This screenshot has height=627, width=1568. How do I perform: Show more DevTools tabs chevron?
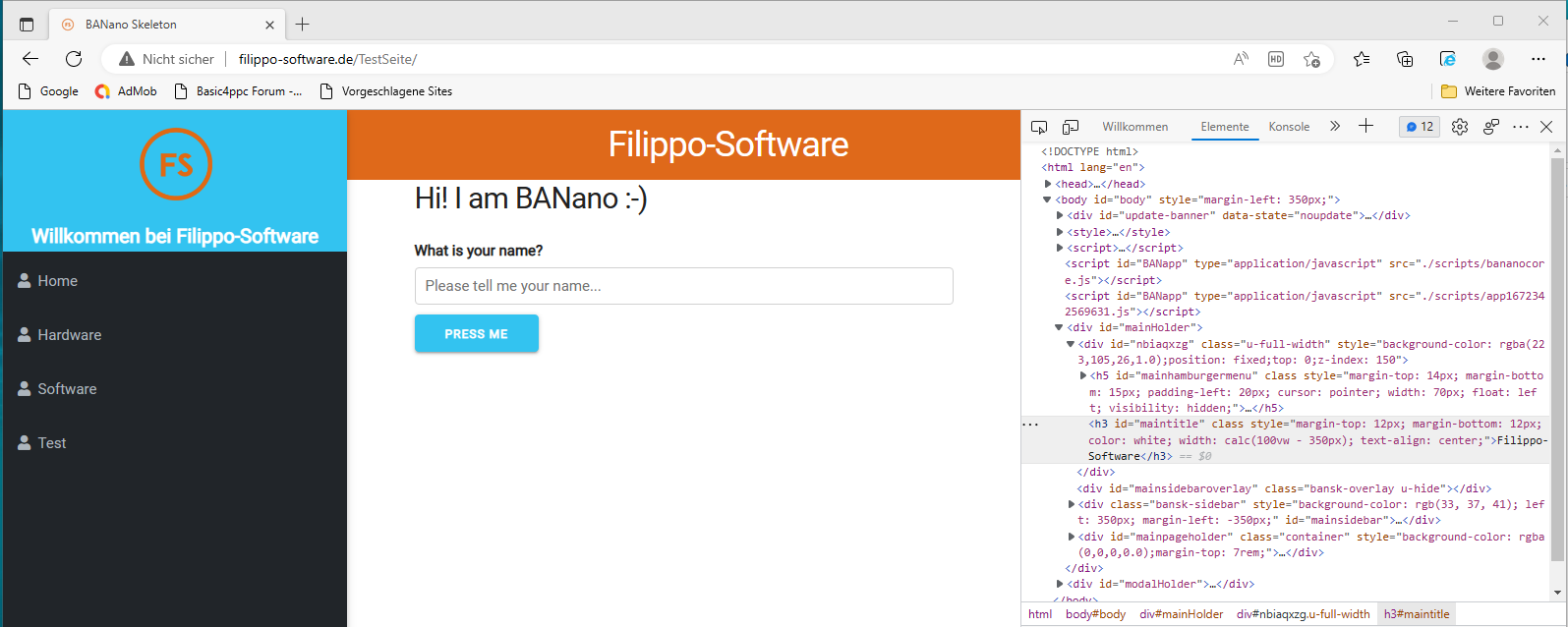1335,126
